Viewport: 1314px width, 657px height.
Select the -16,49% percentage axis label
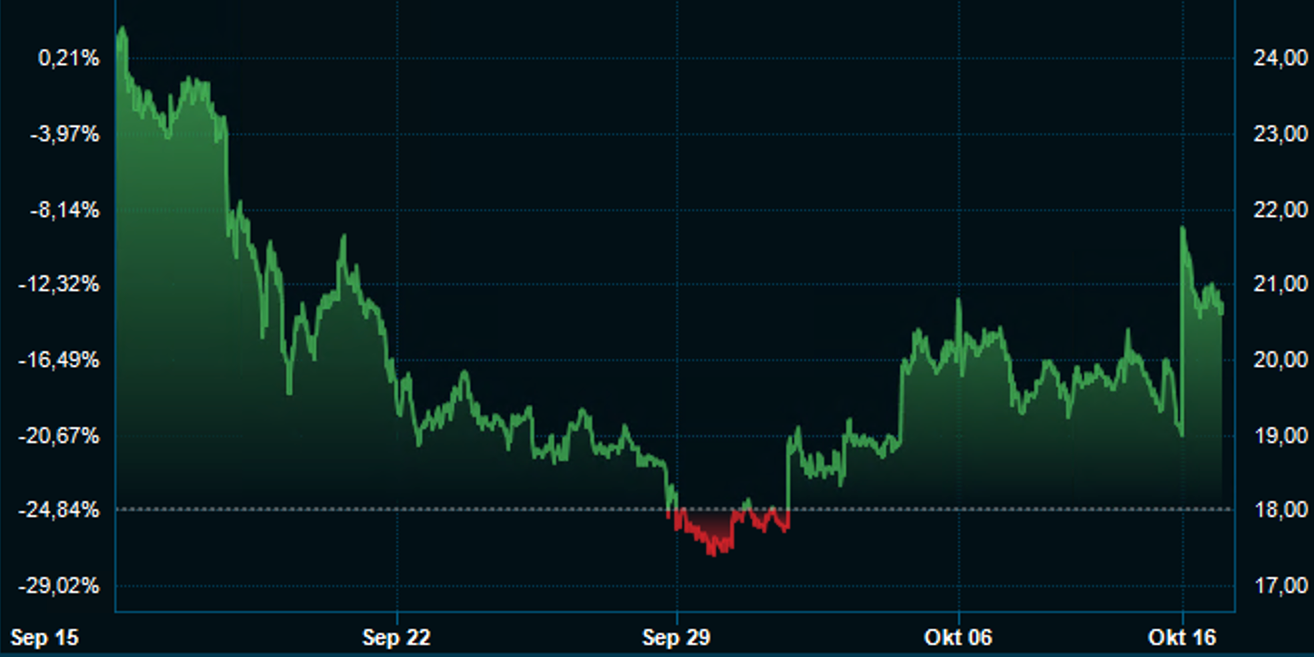point(62,360)
